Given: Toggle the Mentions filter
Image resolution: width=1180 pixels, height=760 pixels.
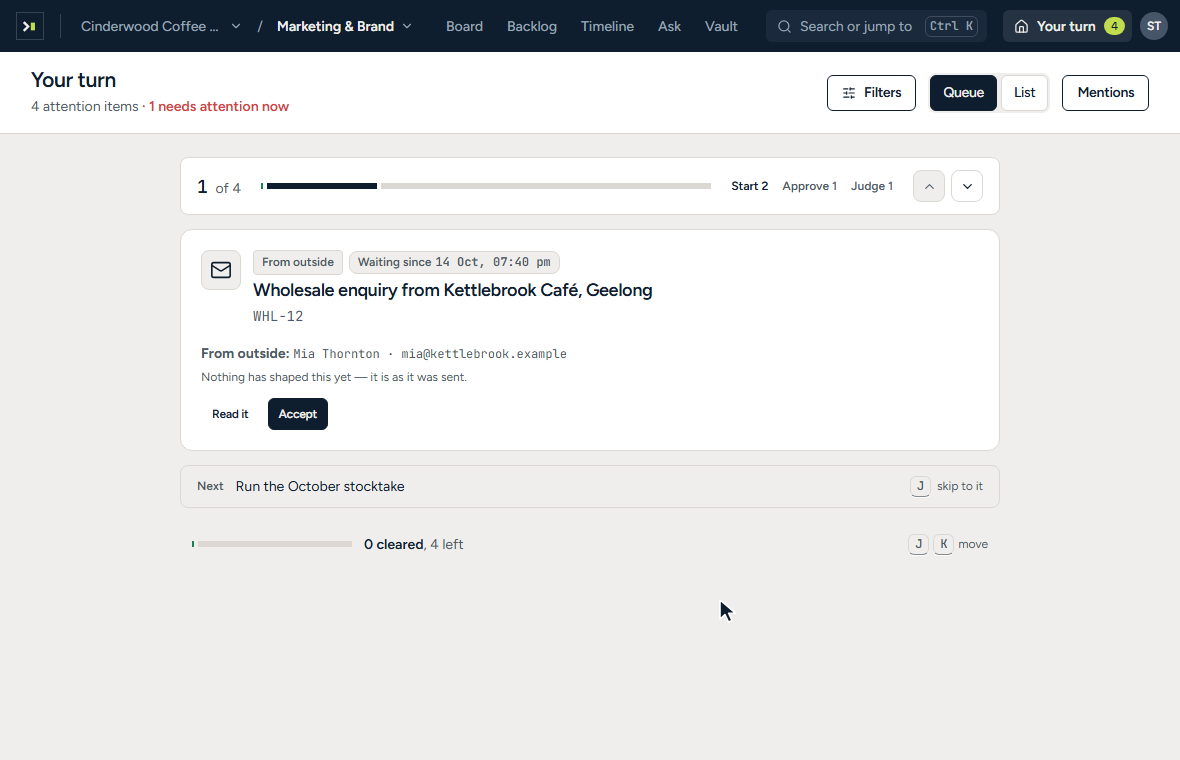Looking at the screenshot, I should 1105,93.
